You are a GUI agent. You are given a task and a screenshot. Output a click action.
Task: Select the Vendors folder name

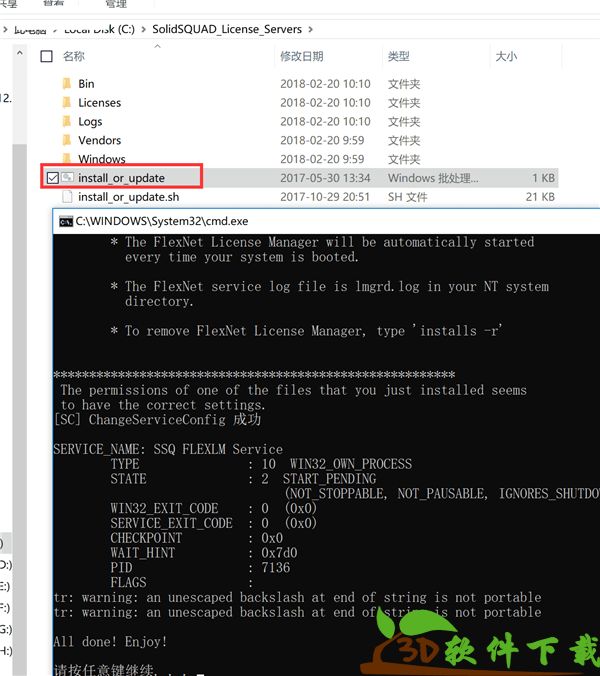(x=100, y=140)
